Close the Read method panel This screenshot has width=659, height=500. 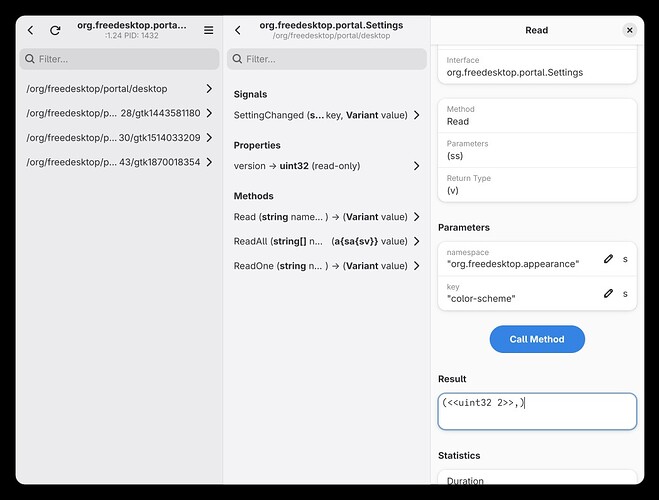(x=629, y=30)
